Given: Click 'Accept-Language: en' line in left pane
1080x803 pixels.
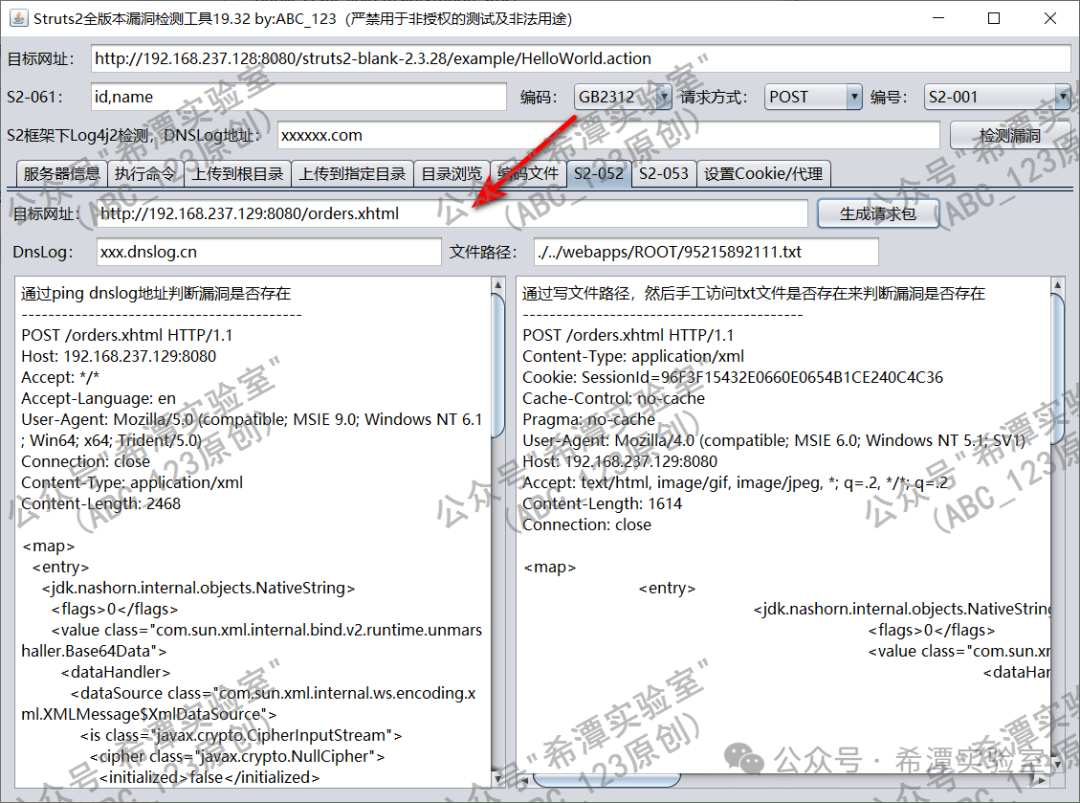Looking at the screenshot, I should pos(98,399).
